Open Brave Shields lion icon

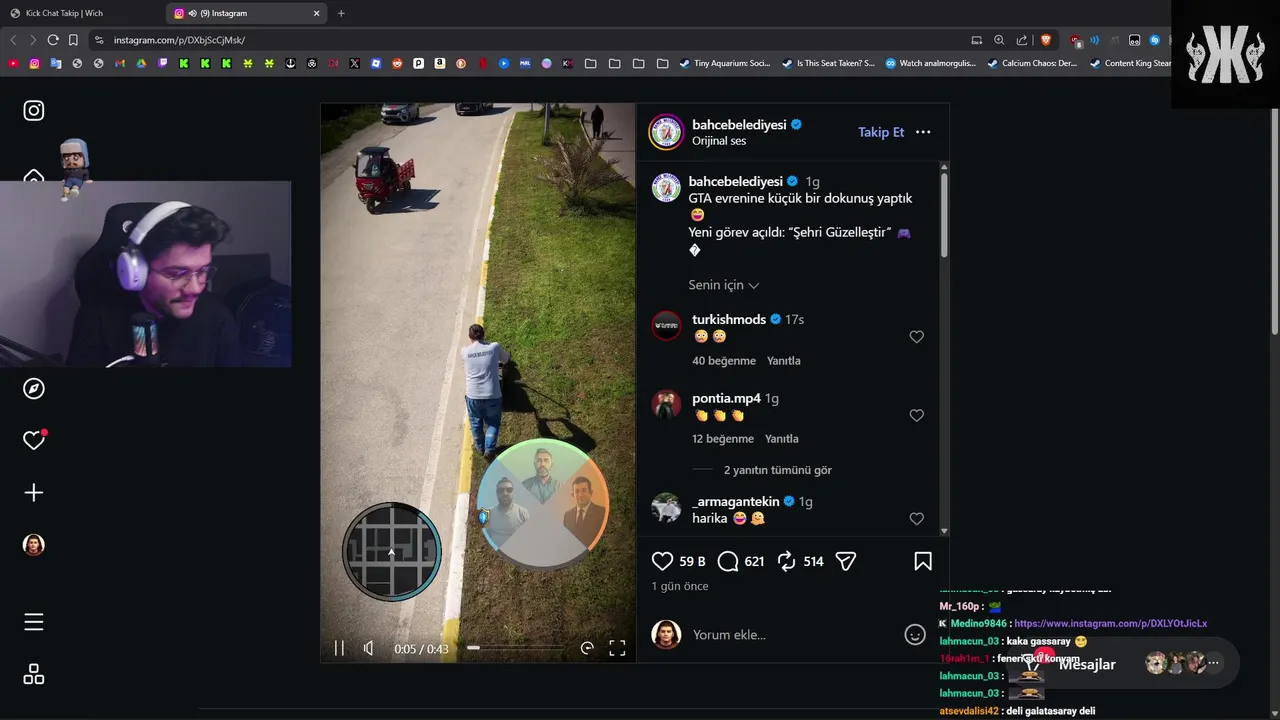pyautogui.click(x=1046, y=40)
